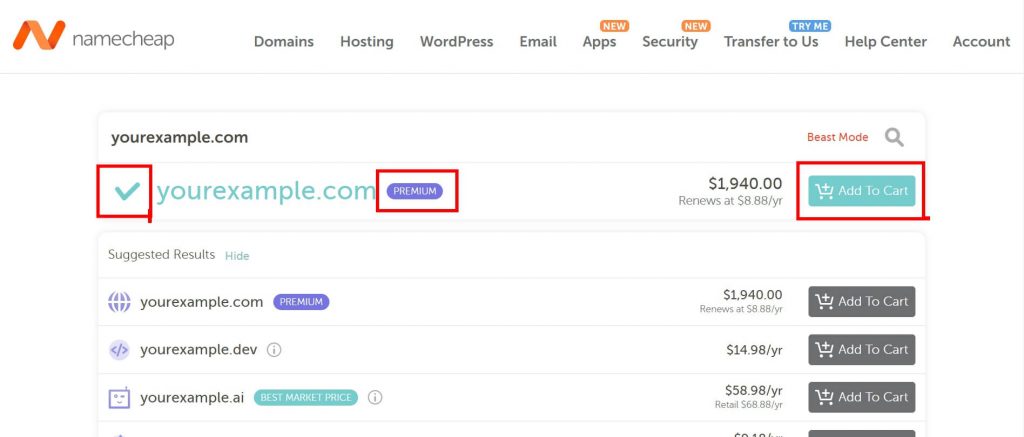Viewport: 1024px width, 437px height.
Task: Click robot icon beside yourexample.ai
Action: (x=119, y=397)
